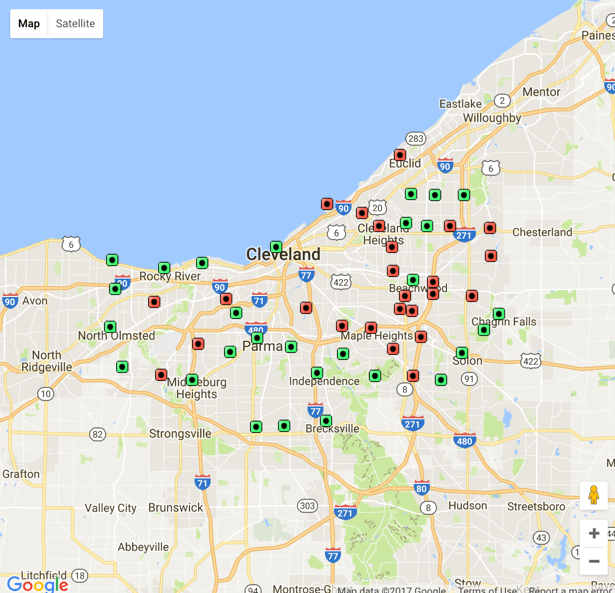Image resolution: width=615 pixels, height=593 pixels.
Task: Select green marker above North Olmsted label
Action: (x=110, y=327)
